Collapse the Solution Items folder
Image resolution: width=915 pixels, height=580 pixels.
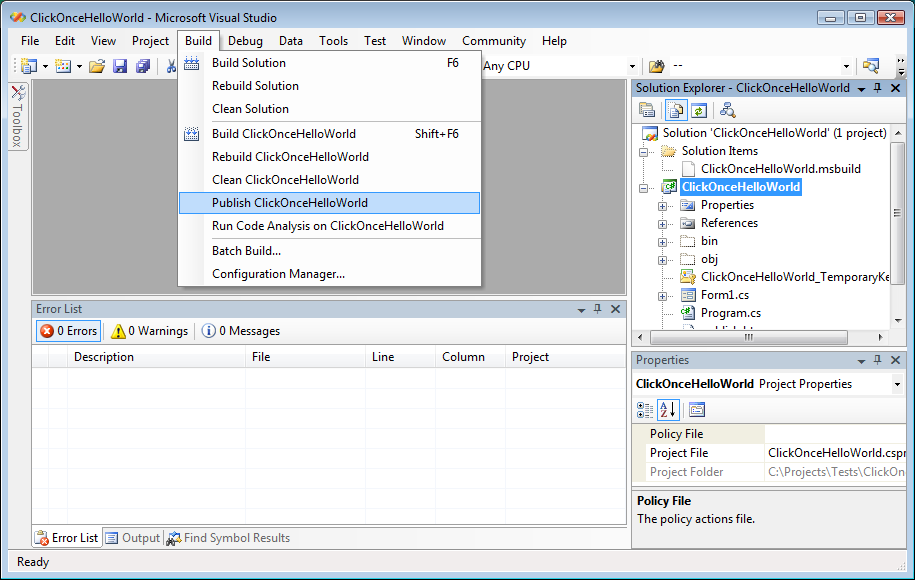[x=644, y=152]
